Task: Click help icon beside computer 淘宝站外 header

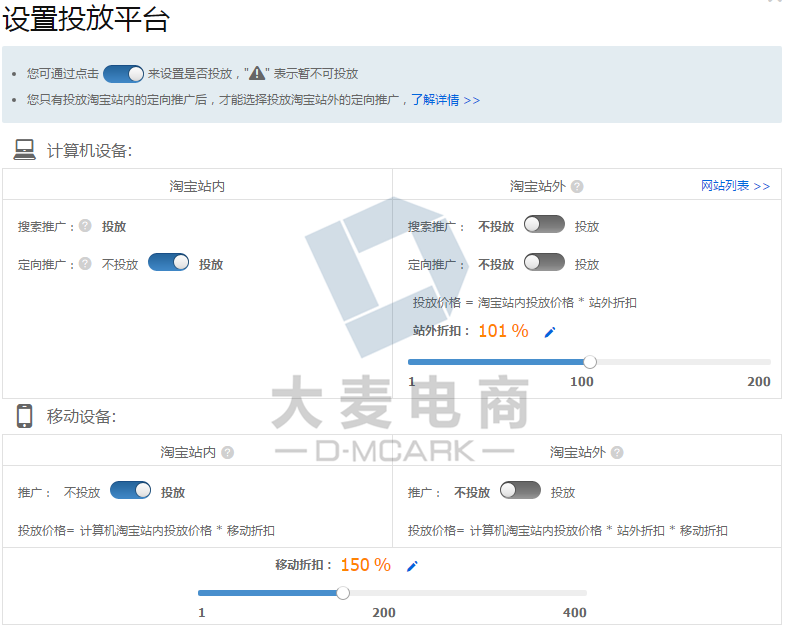Action: [x=577, y=186]
